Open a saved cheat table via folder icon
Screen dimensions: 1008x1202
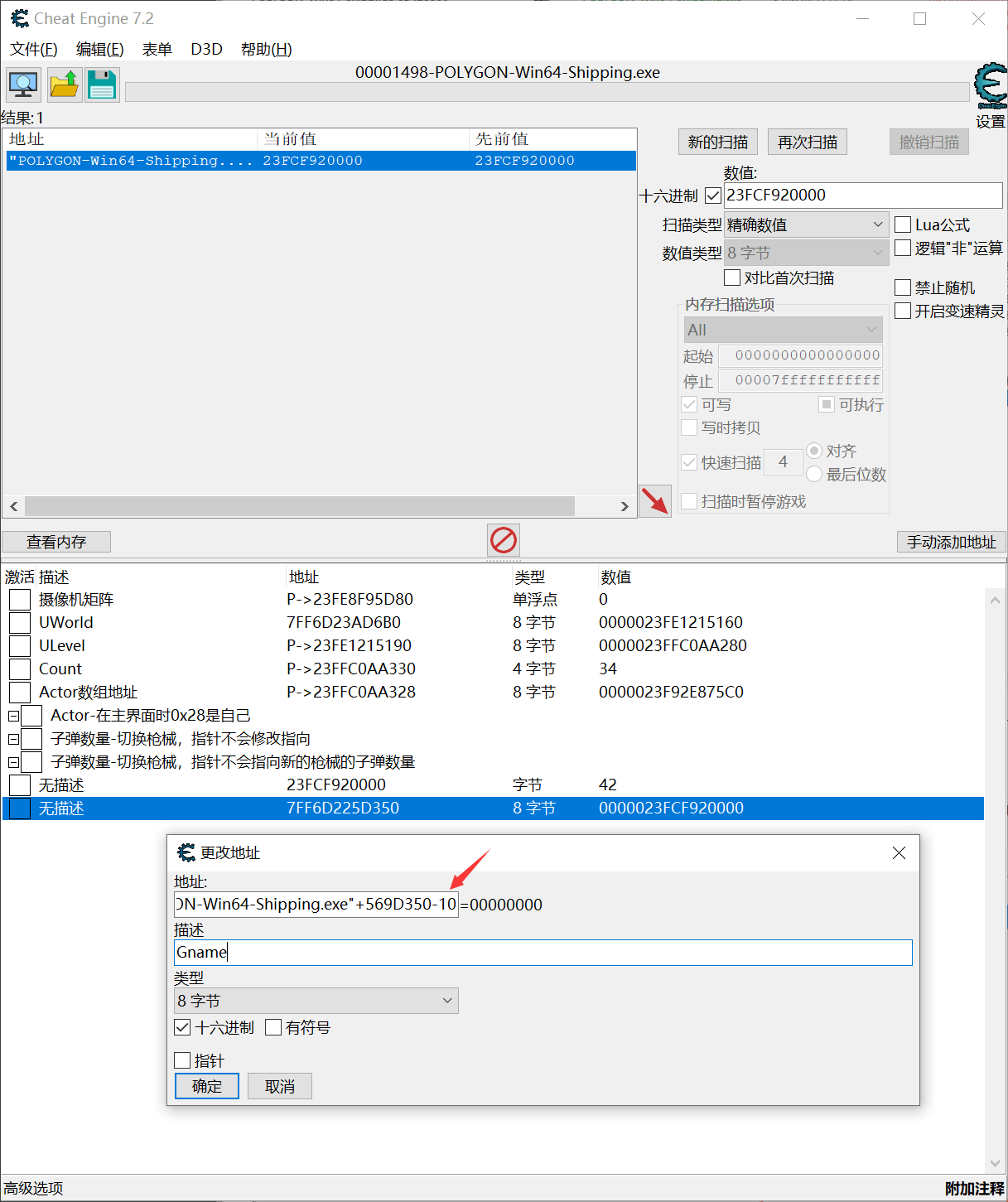64,84
